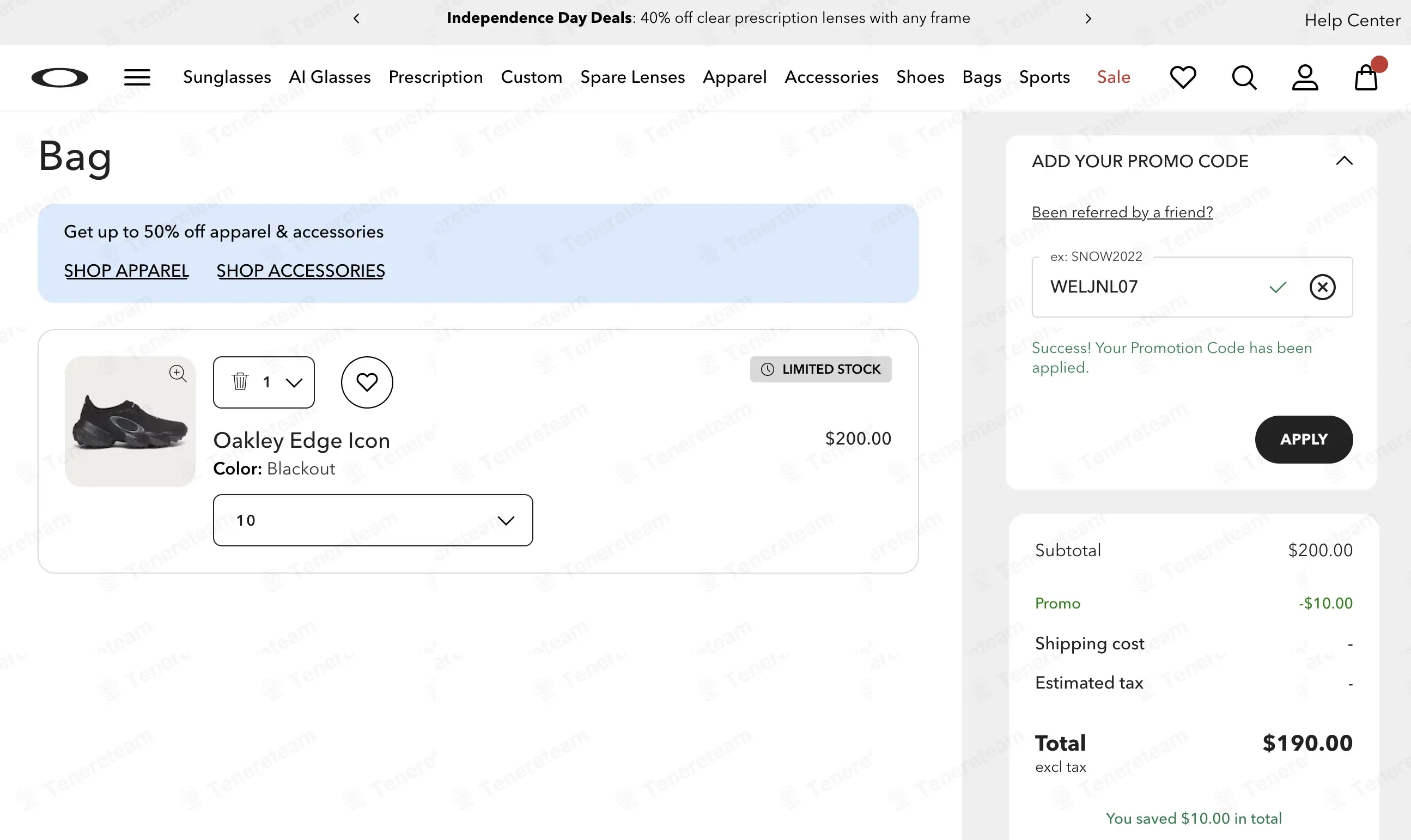This screenshot has height=840, width=1411.
Task: Open the shopping bag icon
Action: (x=1366, y=76)
